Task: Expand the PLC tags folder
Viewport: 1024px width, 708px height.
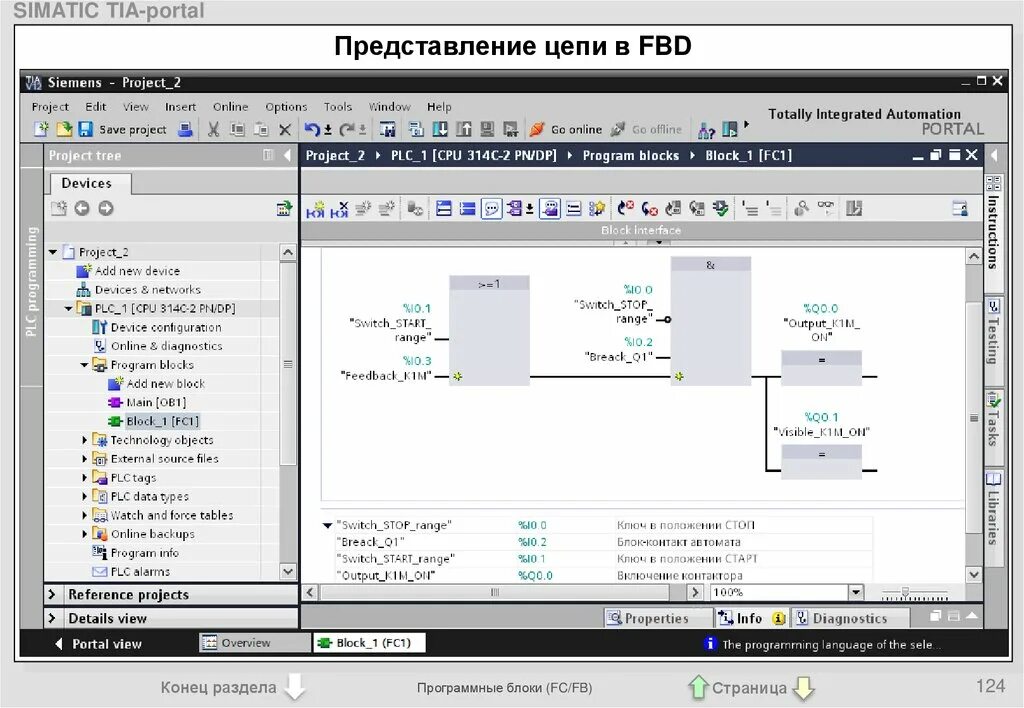Action: point(84,478)
